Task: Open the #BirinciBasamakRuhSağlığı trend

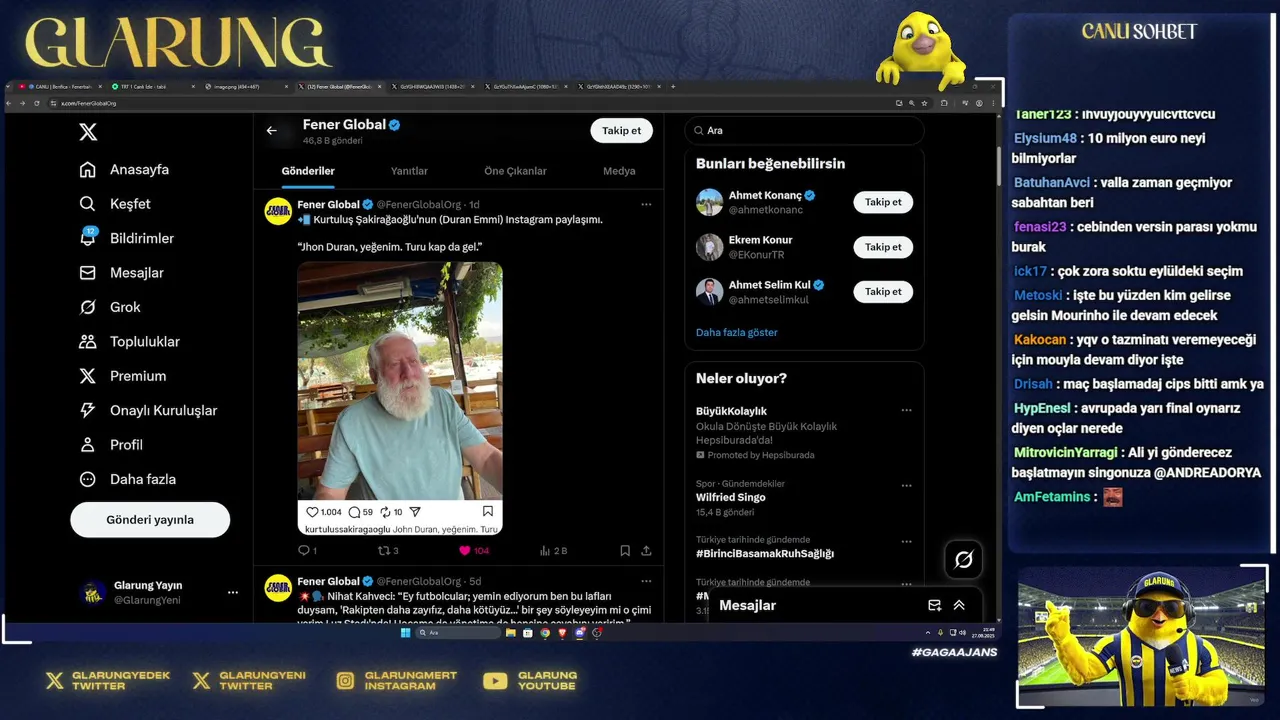Action: pyautogui.click(x=765, y=553)
